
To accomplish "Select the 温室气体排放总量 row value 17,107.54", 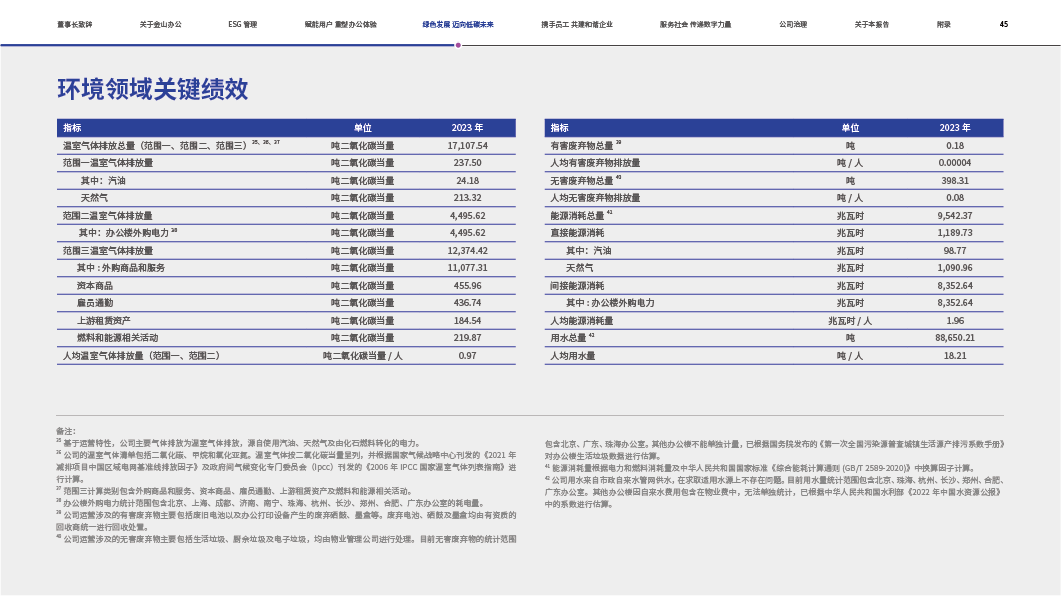I will point(467,145).
